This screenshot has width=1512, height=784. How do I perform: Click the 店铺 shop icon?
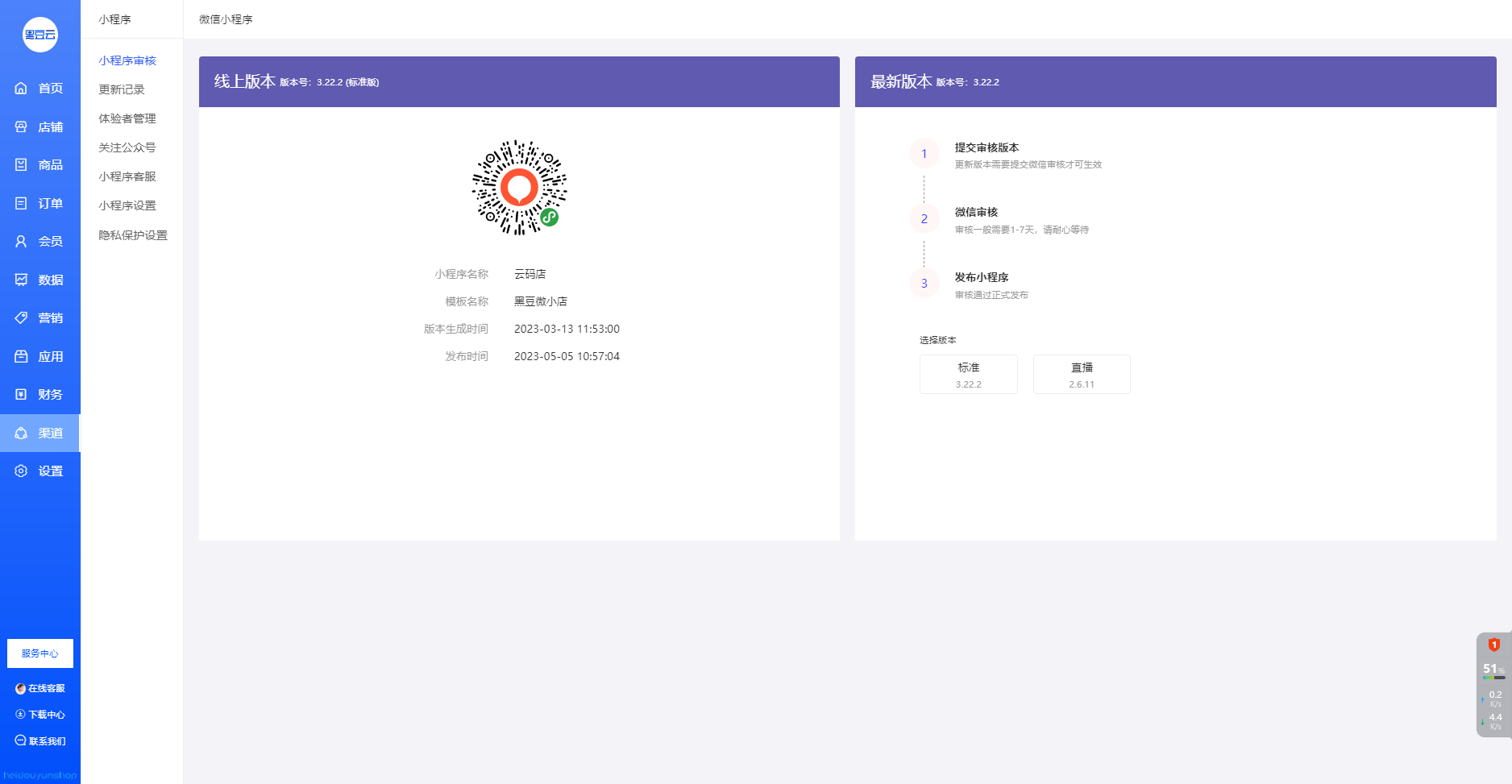[x=21, y=127]
